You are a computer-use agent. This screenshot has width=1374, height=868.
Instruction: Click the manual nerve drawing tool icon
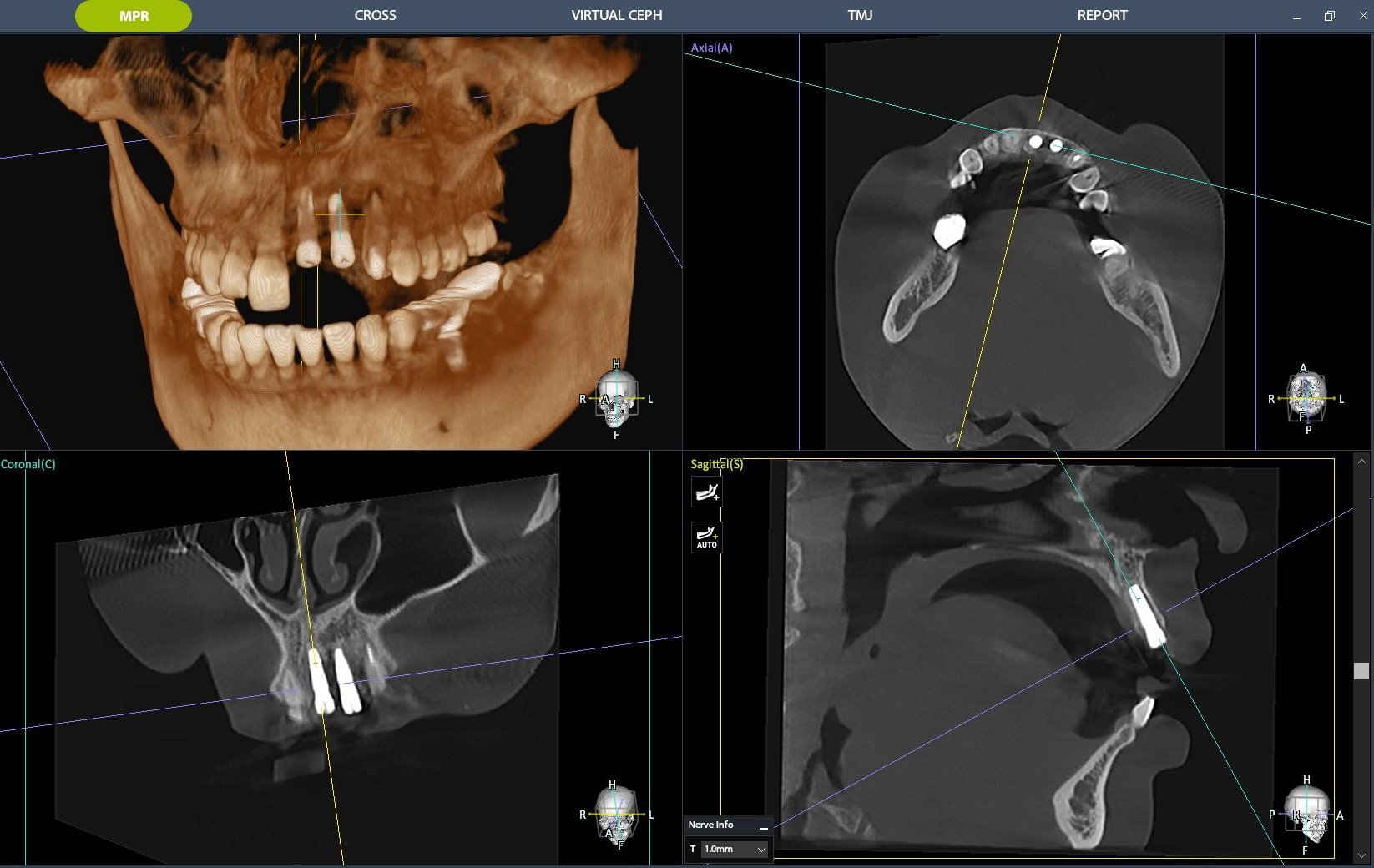(x=707, y=492)
